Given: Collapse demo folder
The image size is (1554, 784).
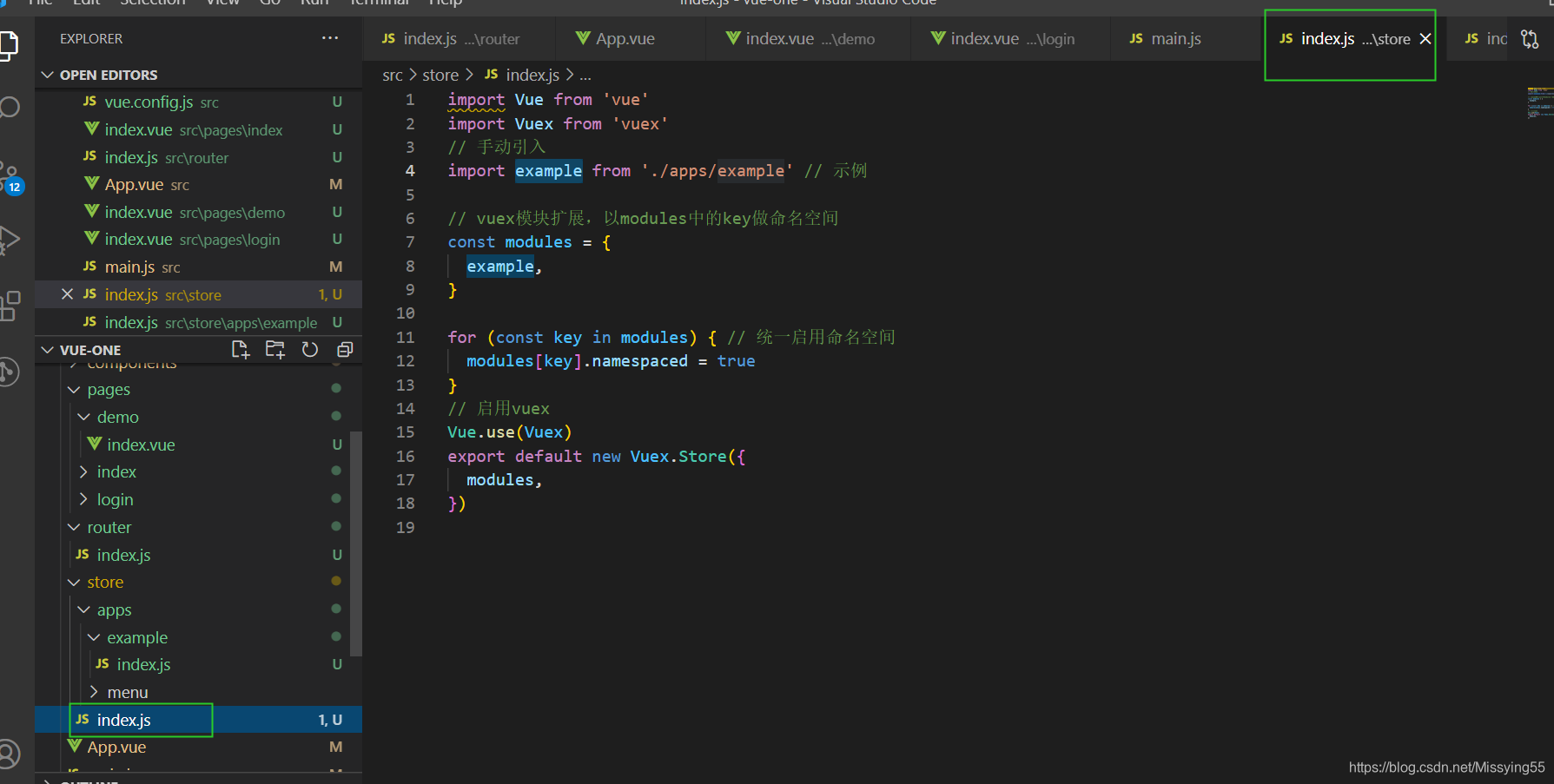Looking at the screenshot, I should (84, 418).
